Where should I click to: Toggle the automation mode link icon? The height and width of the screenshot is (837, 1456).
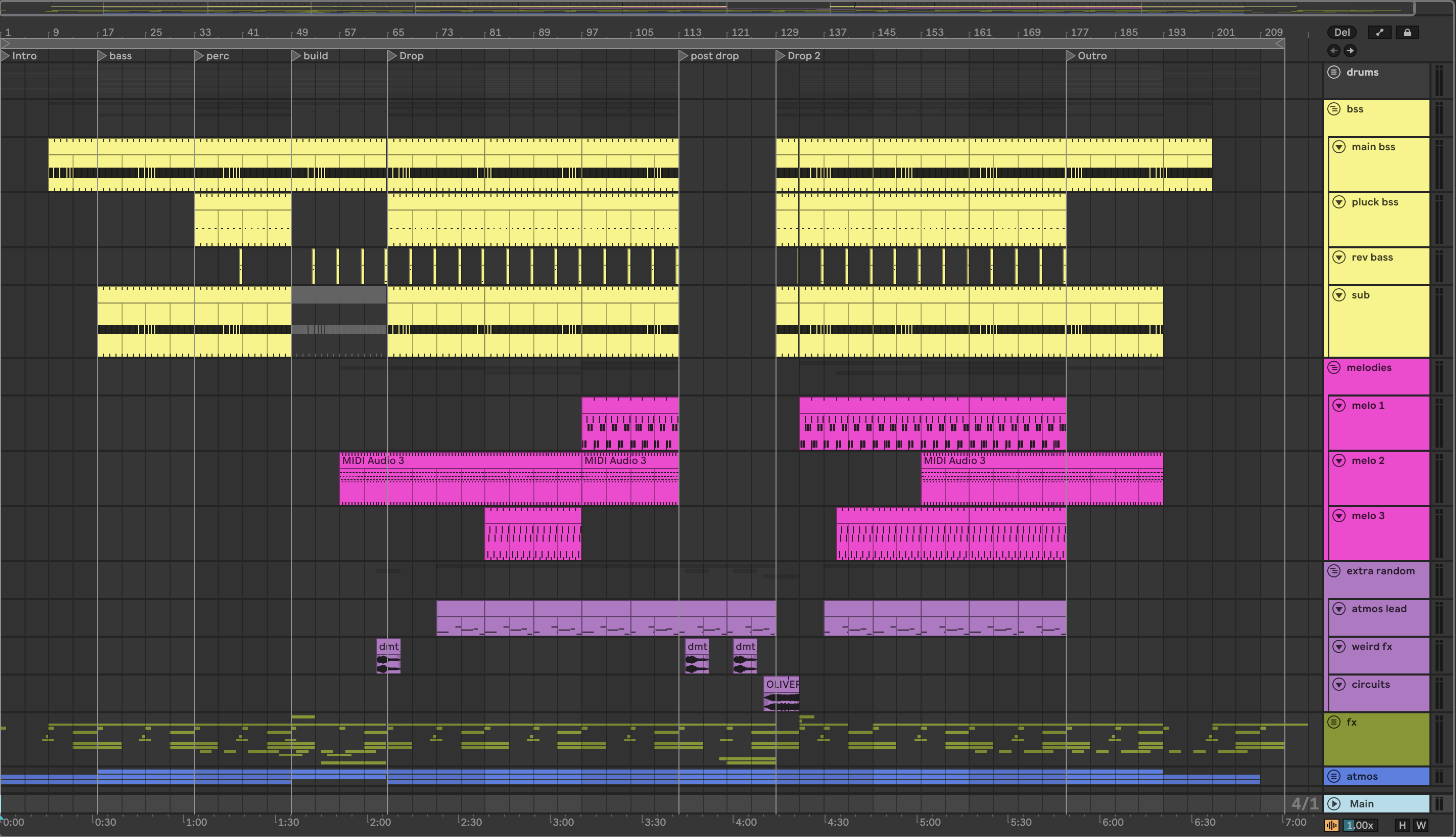coord(1379,32)
